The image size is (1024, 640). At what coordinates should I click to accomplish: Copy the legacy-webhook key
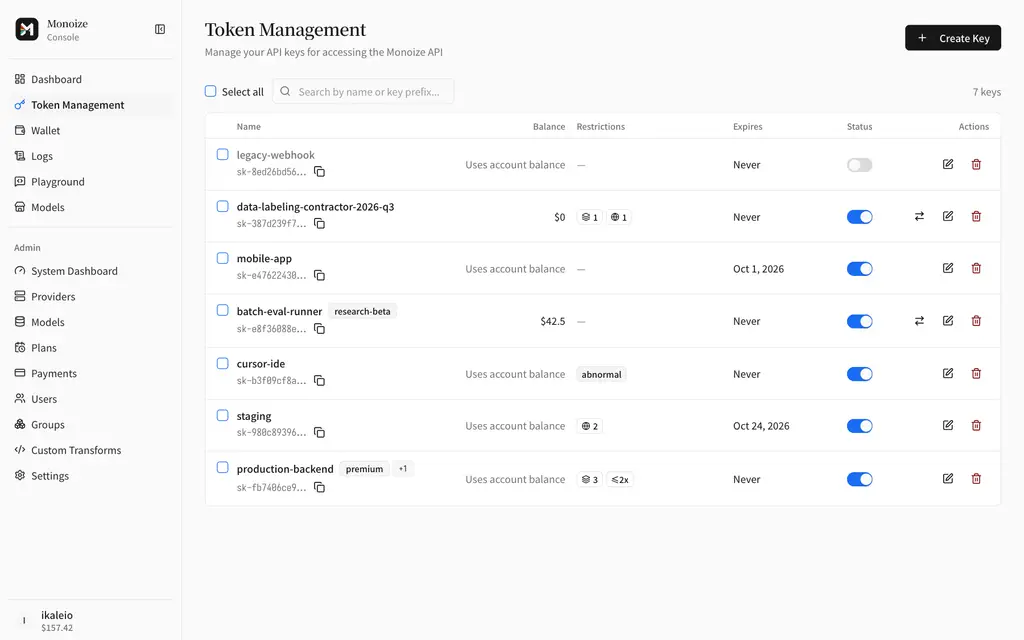[x=319, y=172]
